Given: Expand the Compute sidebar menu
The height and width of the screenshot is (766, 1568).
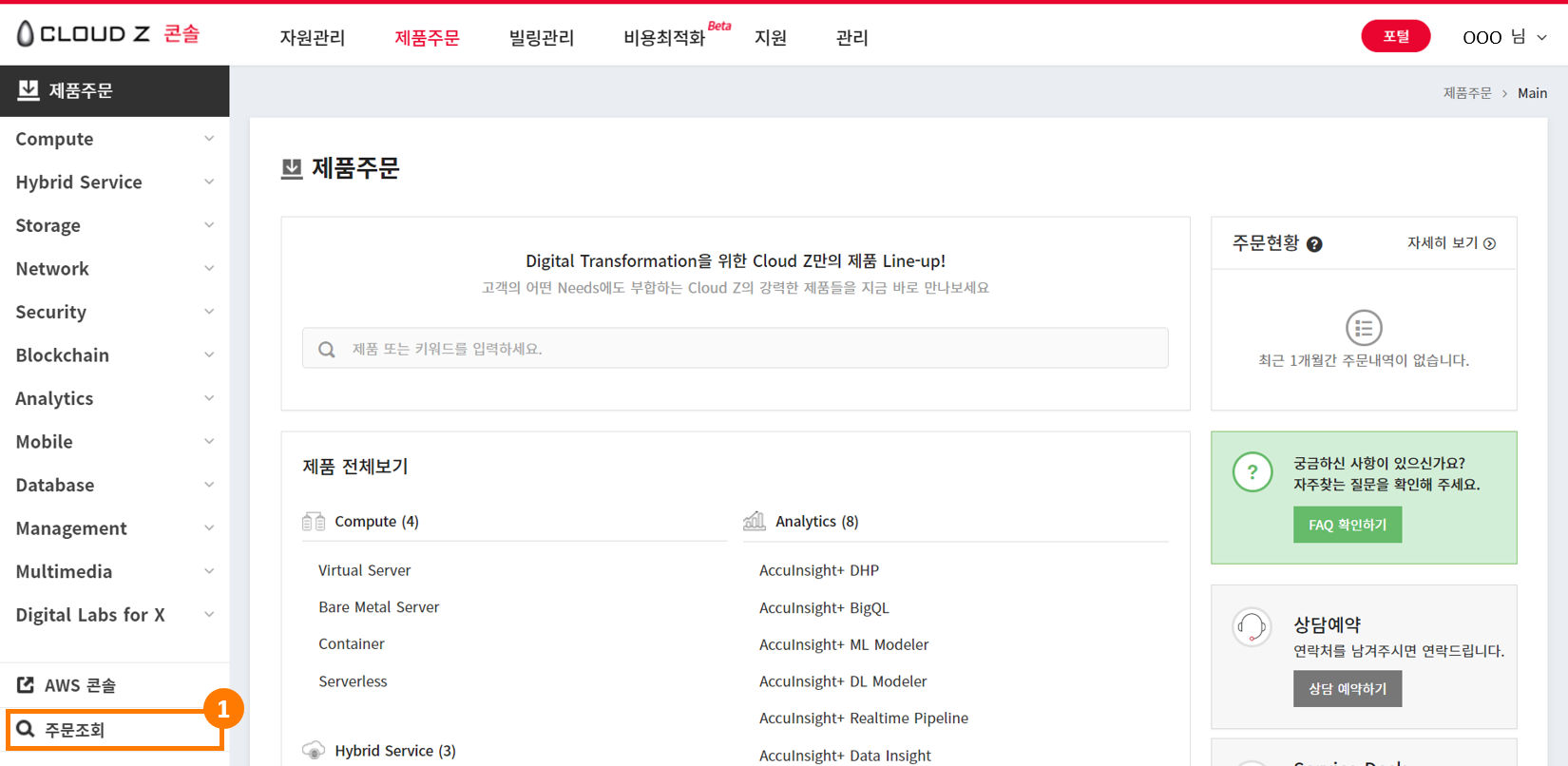Looking at the screenshot, I should (x=114, y=139).
